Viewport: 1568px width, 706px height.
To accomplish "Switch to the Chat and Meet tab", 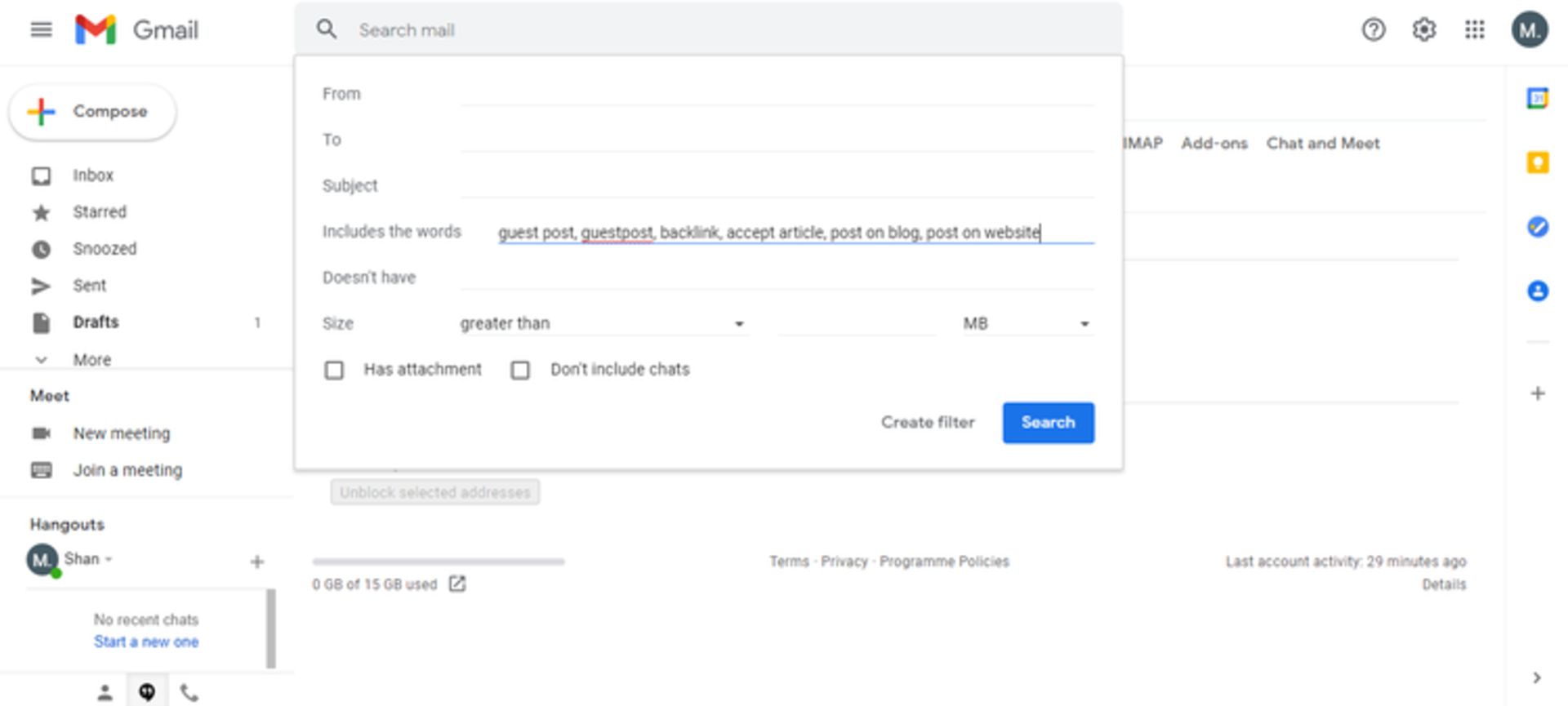I will pyautogui.click(x=1322, y=144).
